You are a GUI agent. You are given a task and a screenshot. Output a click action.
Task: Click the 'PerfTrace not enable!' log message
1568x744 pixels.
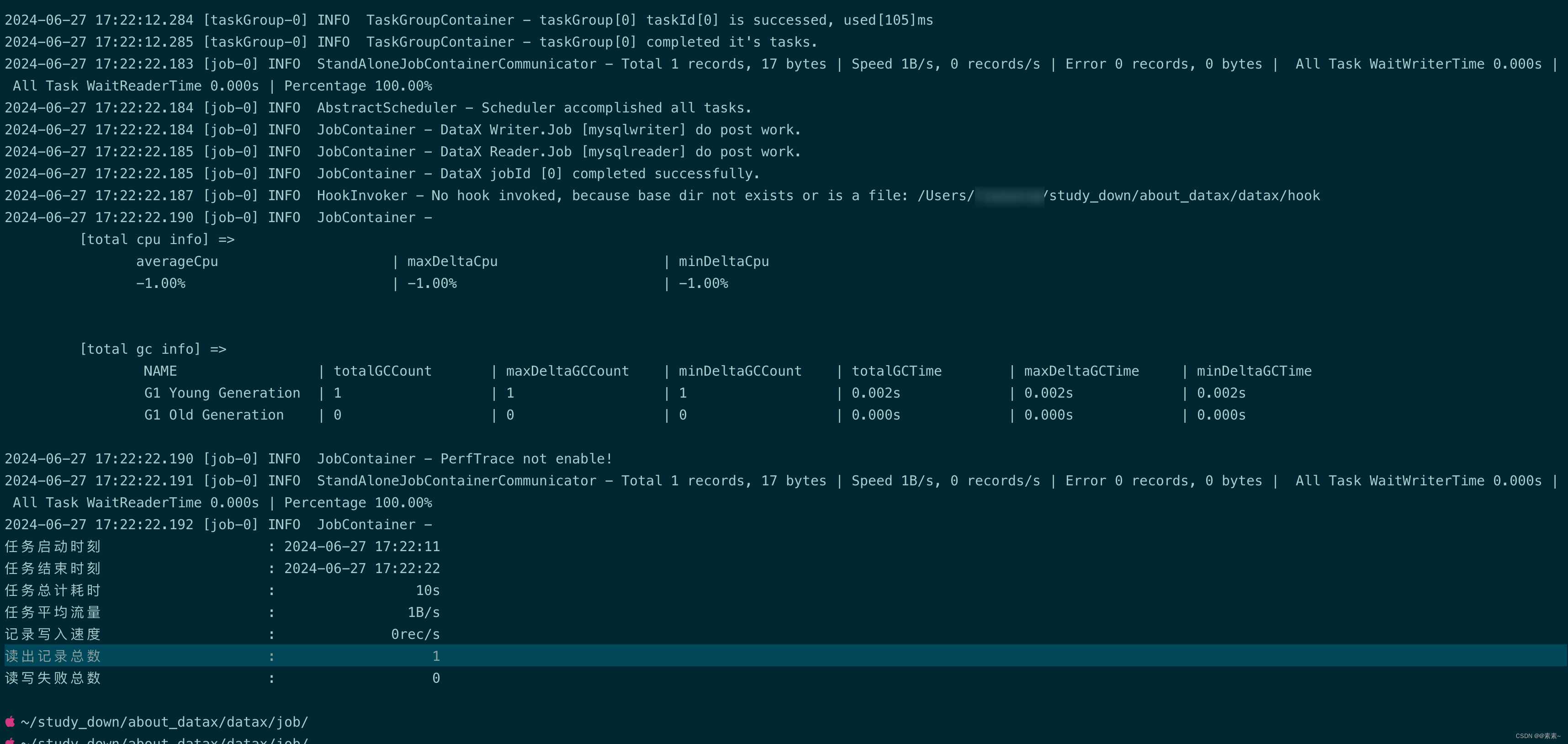pyautogui.click(x=526, y=458)
